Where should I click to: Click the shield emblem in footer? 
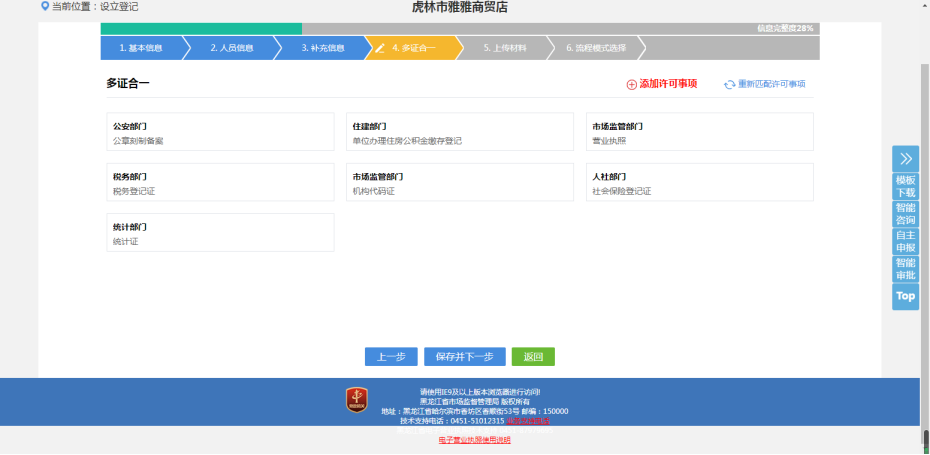click(x=356, y=400)
